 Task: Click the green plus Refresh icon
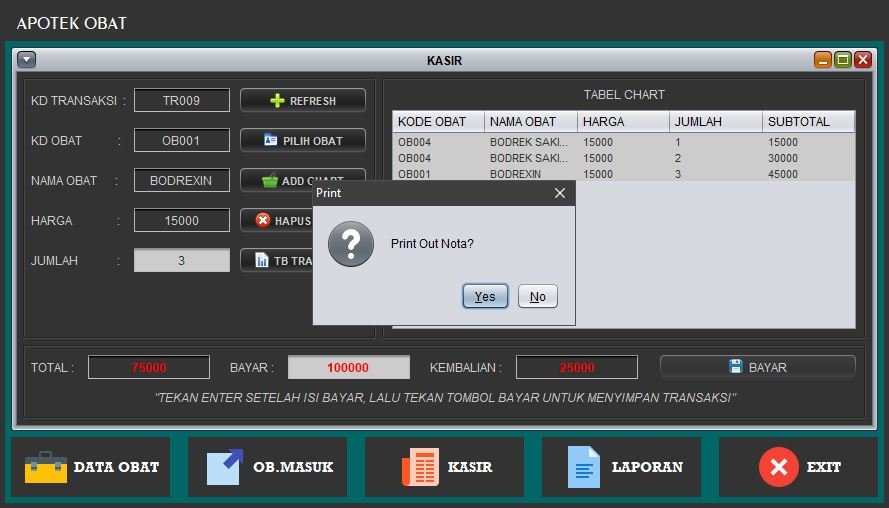click(x=277, y=101)
